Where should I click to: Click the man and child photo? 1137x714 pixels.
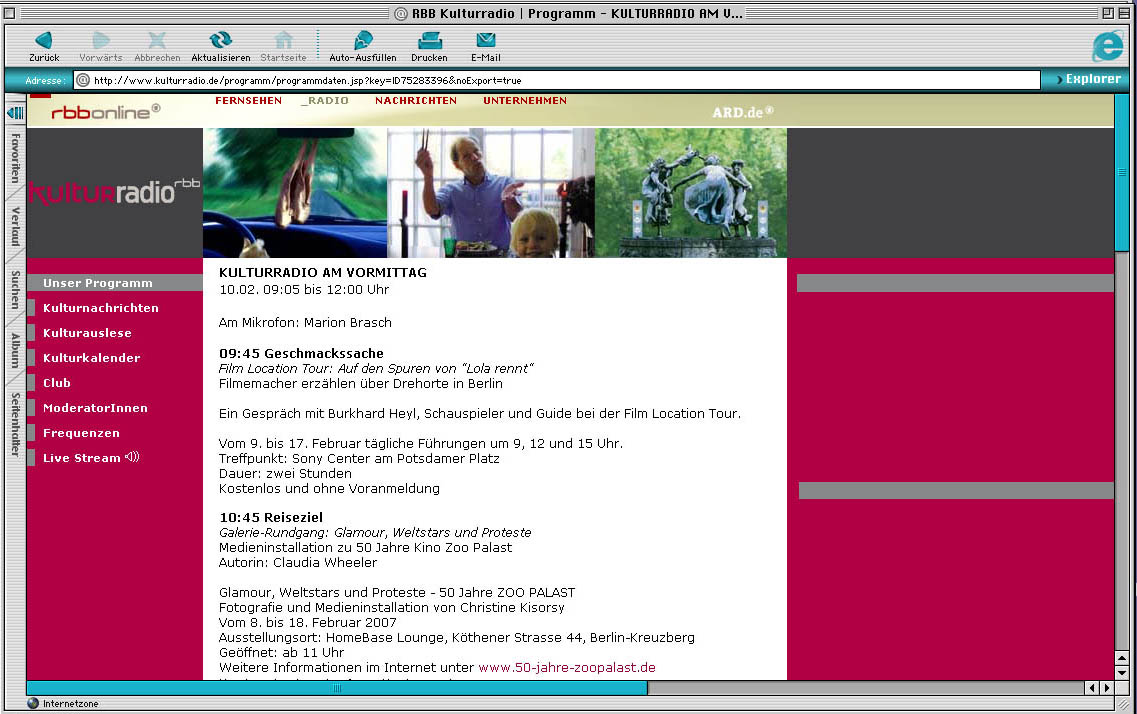pyautogui.click(x=491, y=193)
